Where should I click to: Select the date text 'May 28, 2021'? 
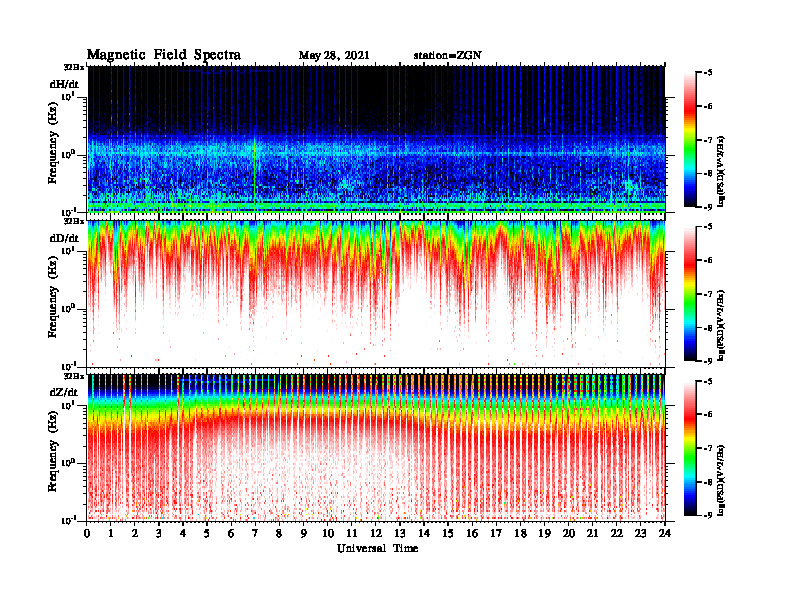click(334, 56)
